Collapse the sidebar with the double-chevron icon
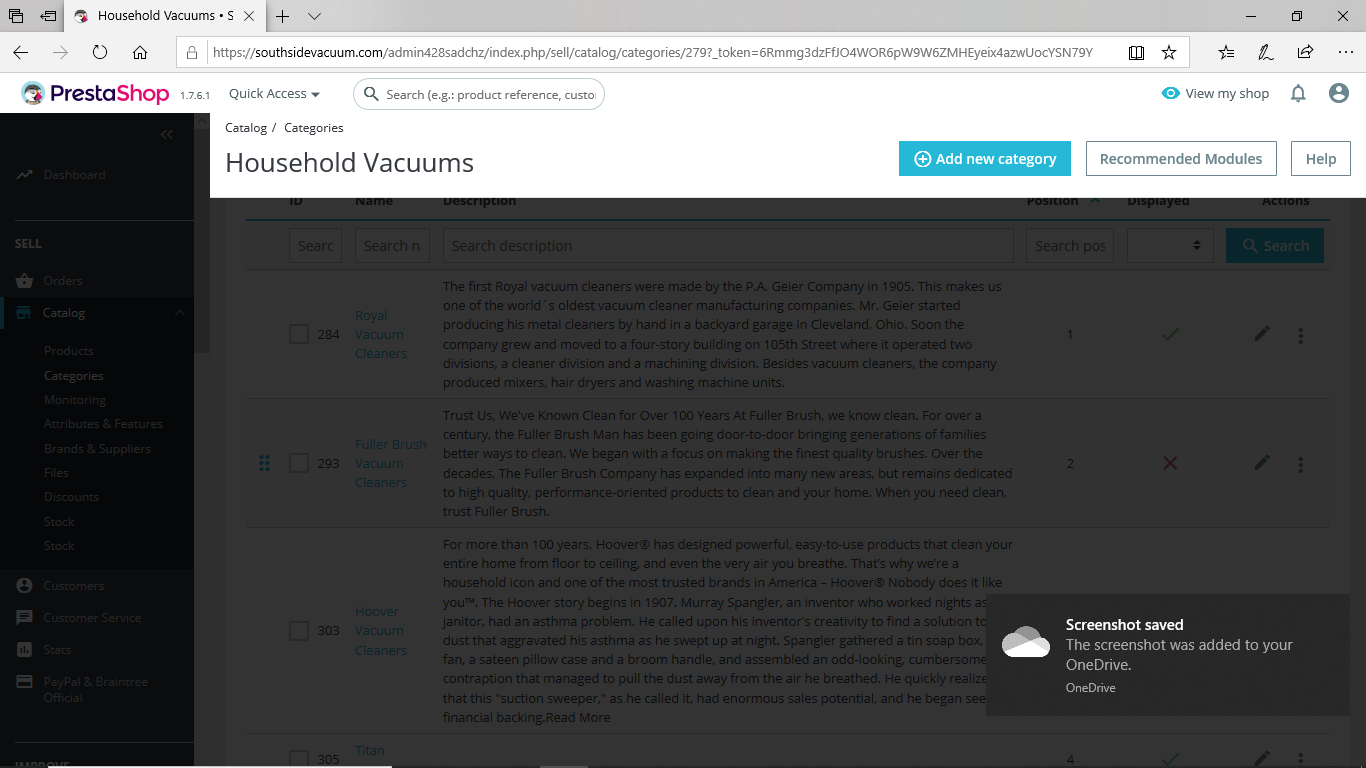 pyautogui.click(x=167, y=135)
